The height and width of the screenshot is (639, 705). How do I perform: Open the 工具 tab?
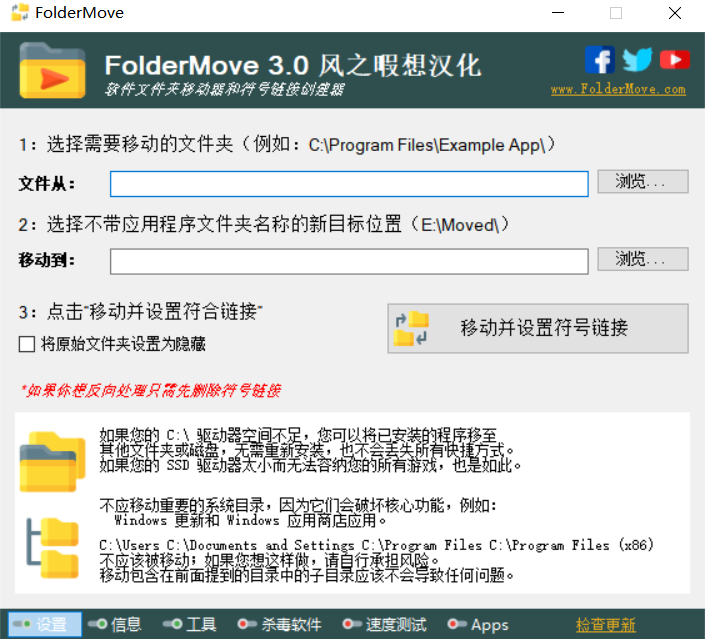coord(190,624)
